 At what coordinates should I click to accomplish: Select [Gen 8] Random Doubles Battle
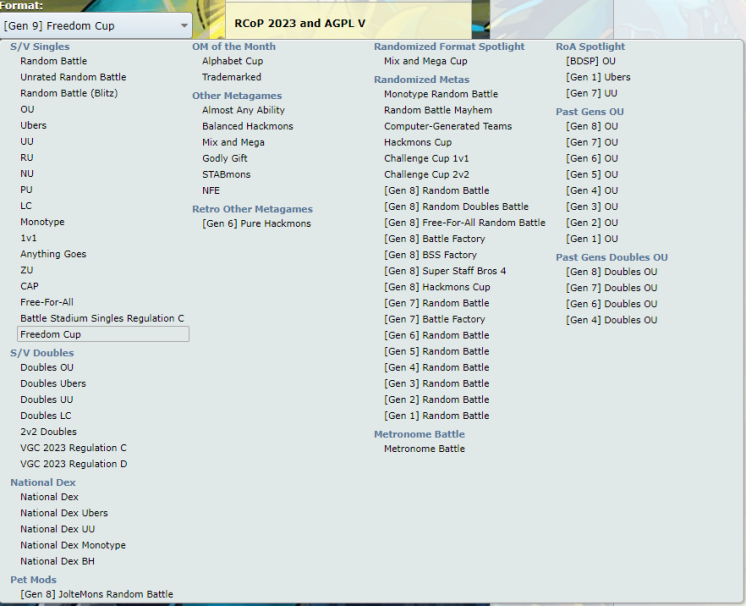click(x=456, y=207)
